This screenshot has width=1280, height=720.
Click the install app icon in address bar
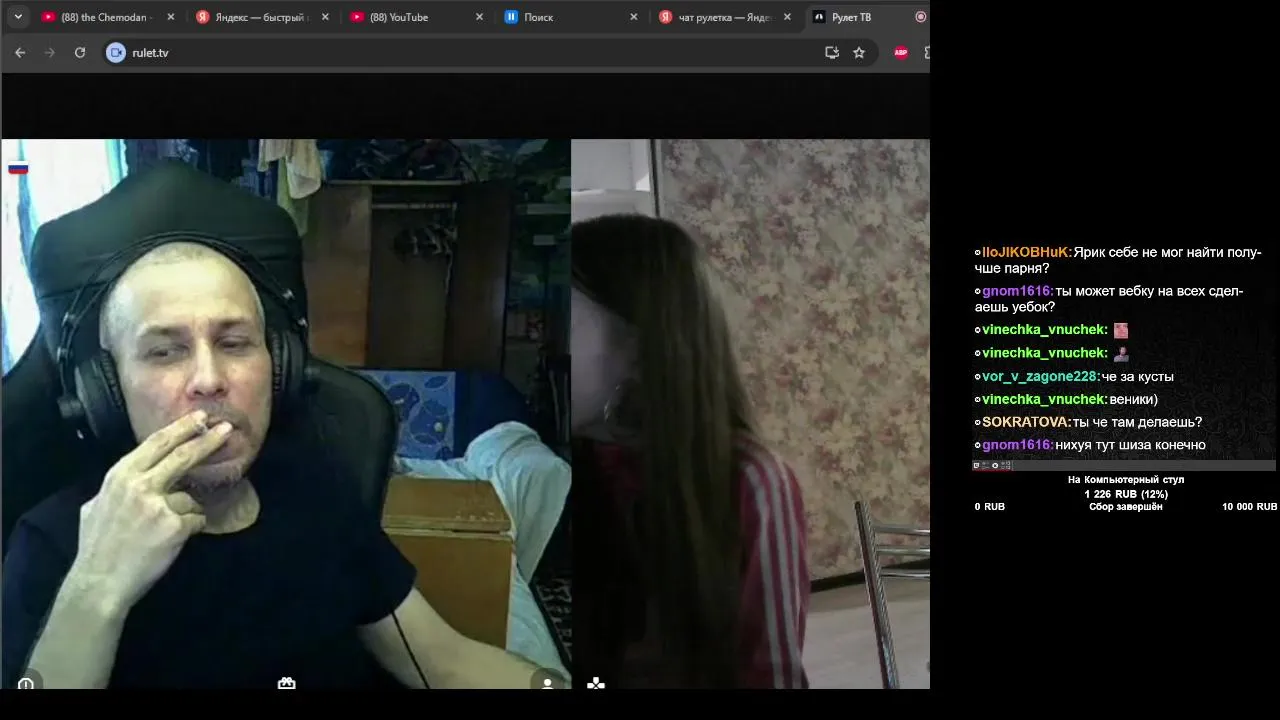point(832,52)
